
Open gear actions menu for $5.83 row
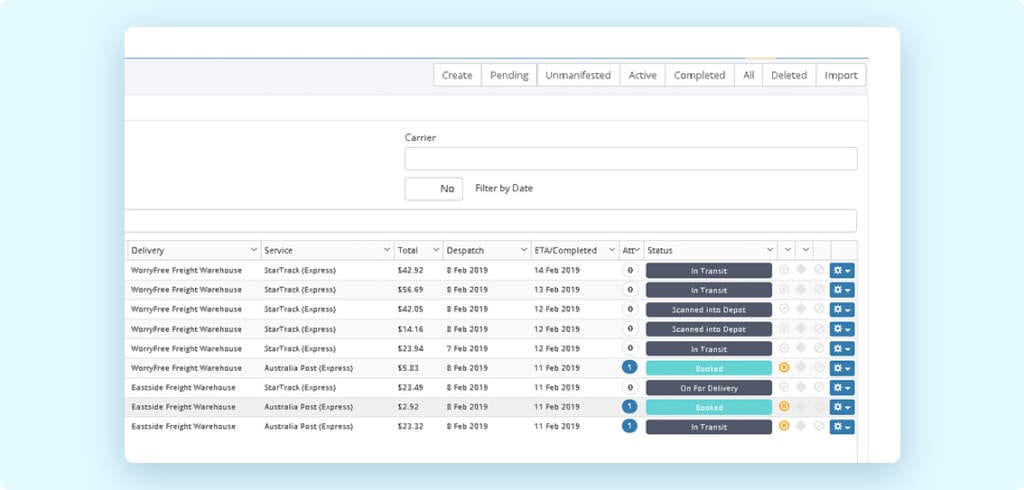[842, 368]
